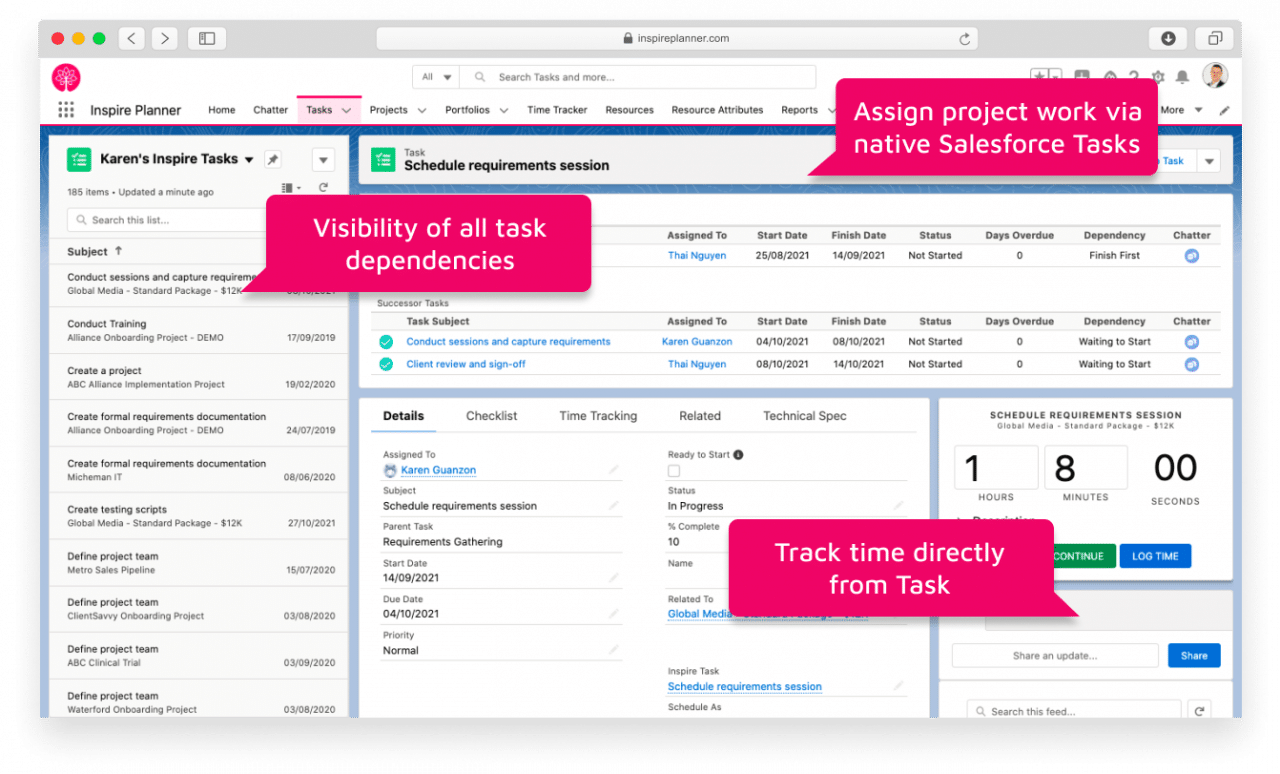
Task: Open Salesforce Setup gear icon
Action: tap(1157, 76)
